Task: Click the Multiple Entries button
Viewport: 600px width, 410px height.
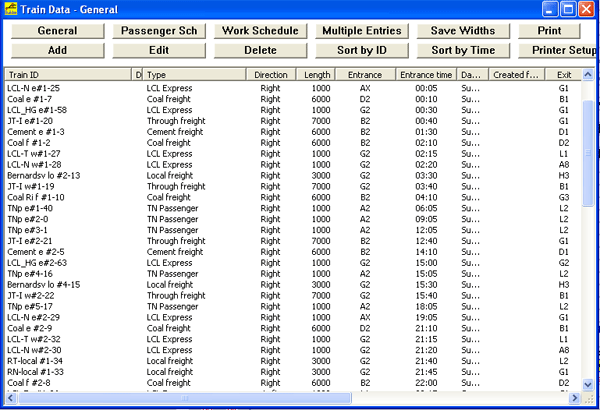Action: (x=362, y=31)
